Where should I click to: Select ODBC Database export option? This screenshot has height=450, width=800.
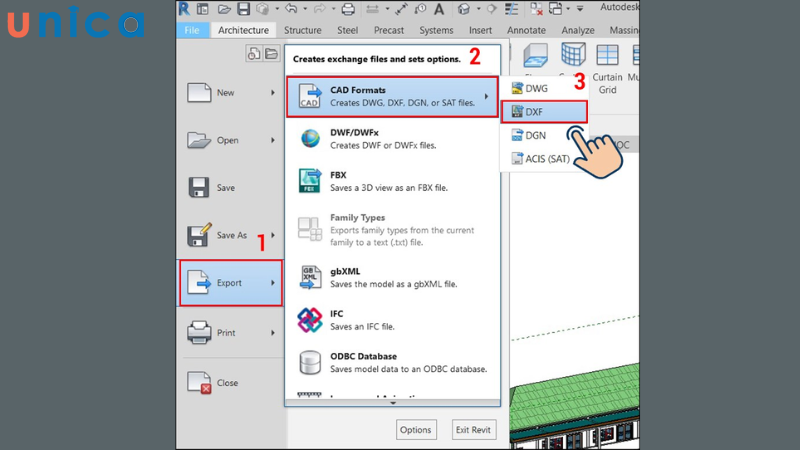click(392, 362)
